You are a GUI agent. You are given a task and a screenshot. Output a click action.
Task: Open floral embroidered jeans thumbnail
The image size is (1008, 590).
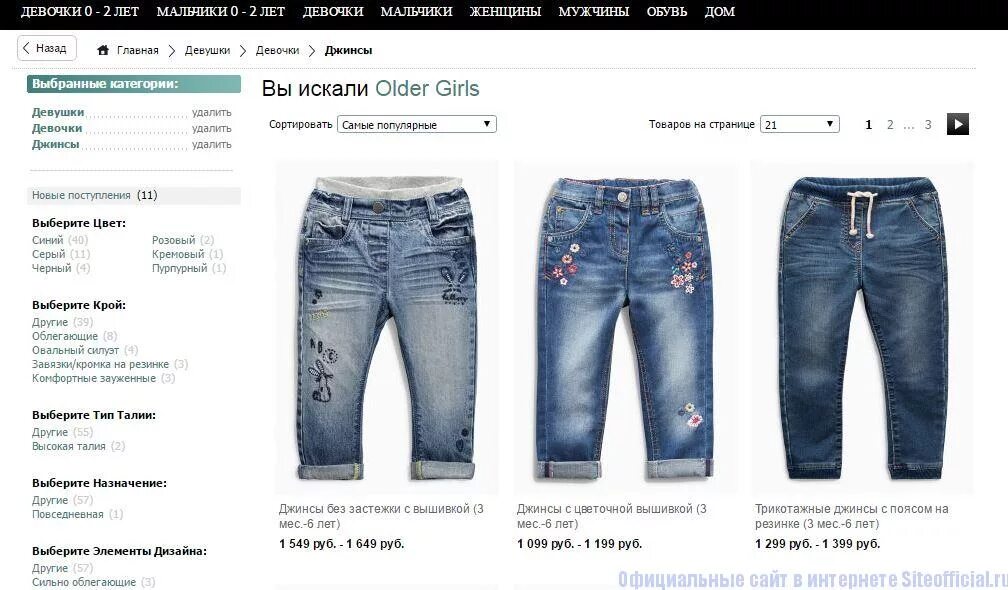(625, 328)
